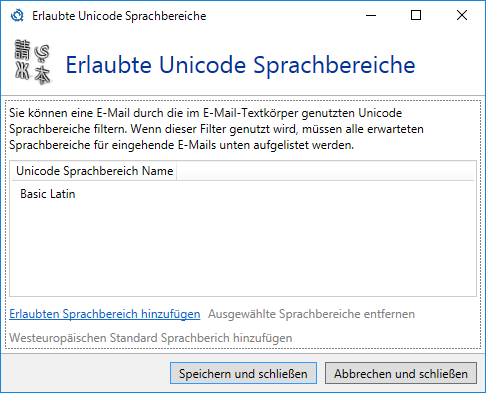Choose Abbrechen und schließen button
486x393 pixels.
point(401,373)
